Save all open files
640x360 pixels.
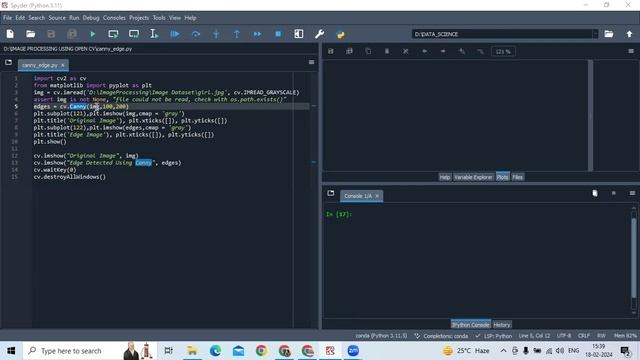click(72, 34)
